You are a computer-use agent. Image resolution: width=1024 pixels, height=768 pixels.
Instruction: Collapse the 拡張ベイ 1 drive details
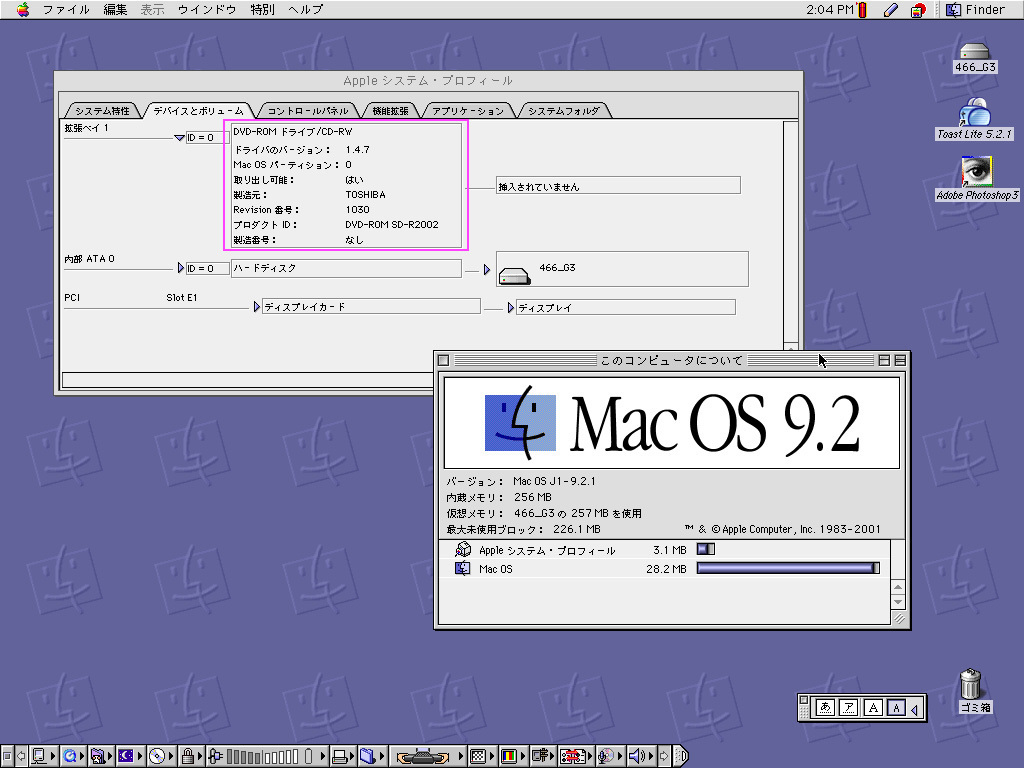pos(180,138)
